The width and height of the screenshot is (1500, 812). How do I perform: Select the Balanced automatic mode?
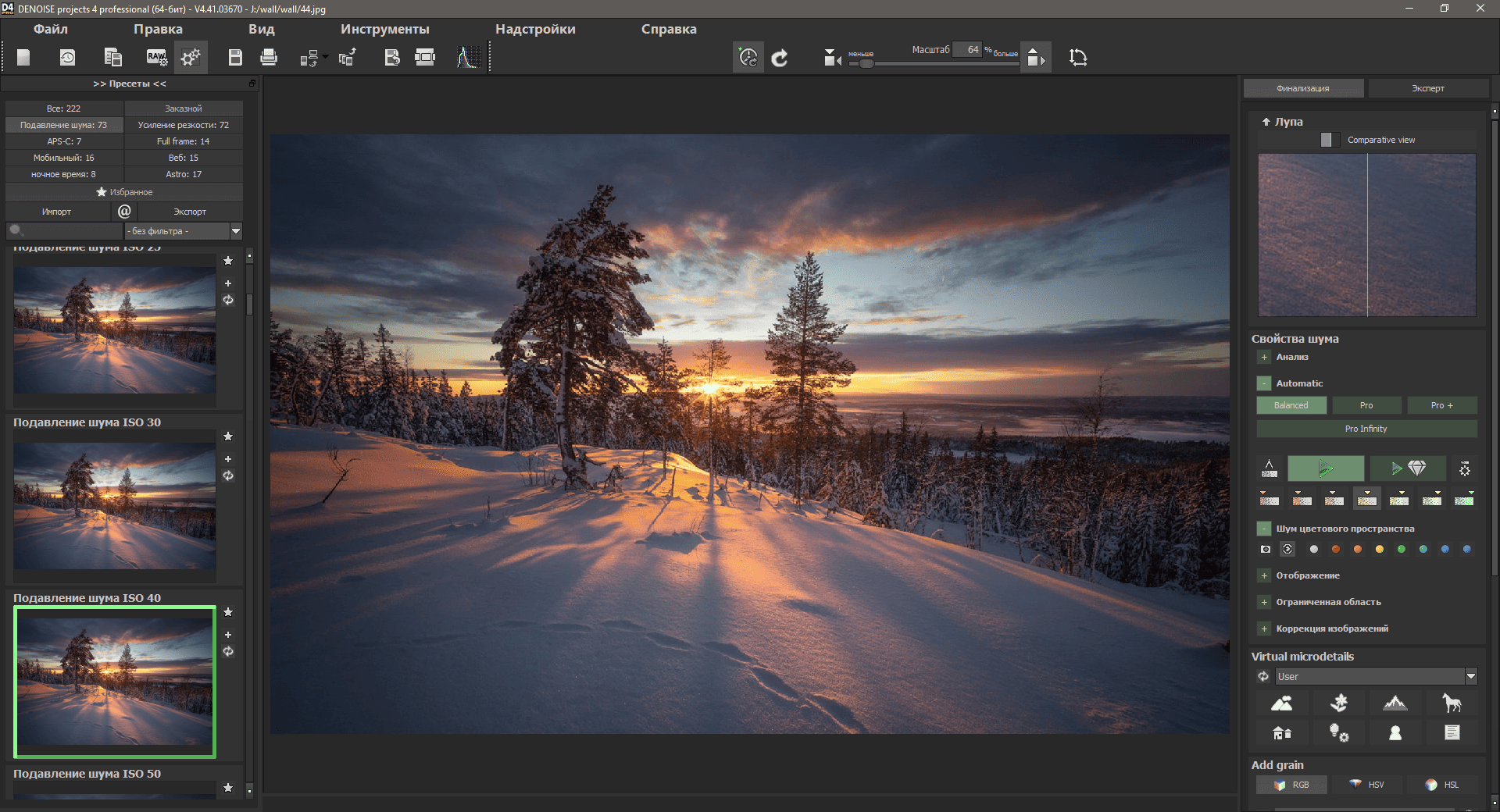(1291, 405)
